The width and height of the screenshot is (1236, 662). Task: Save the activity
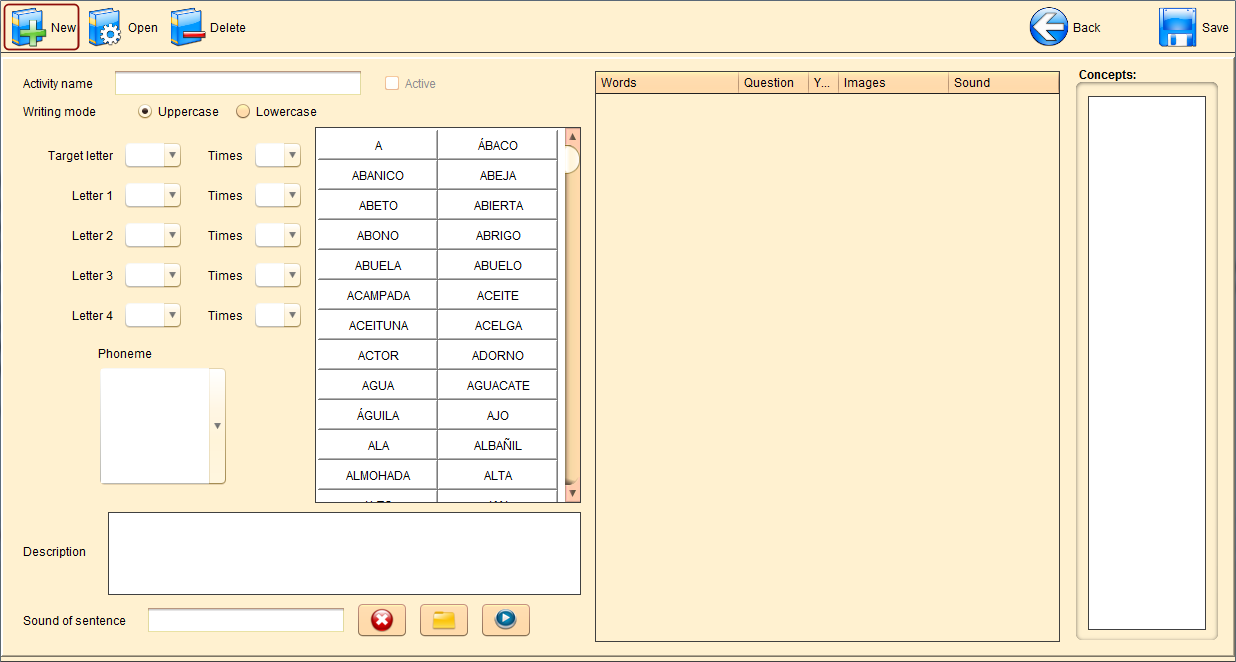pos(1193,27)
